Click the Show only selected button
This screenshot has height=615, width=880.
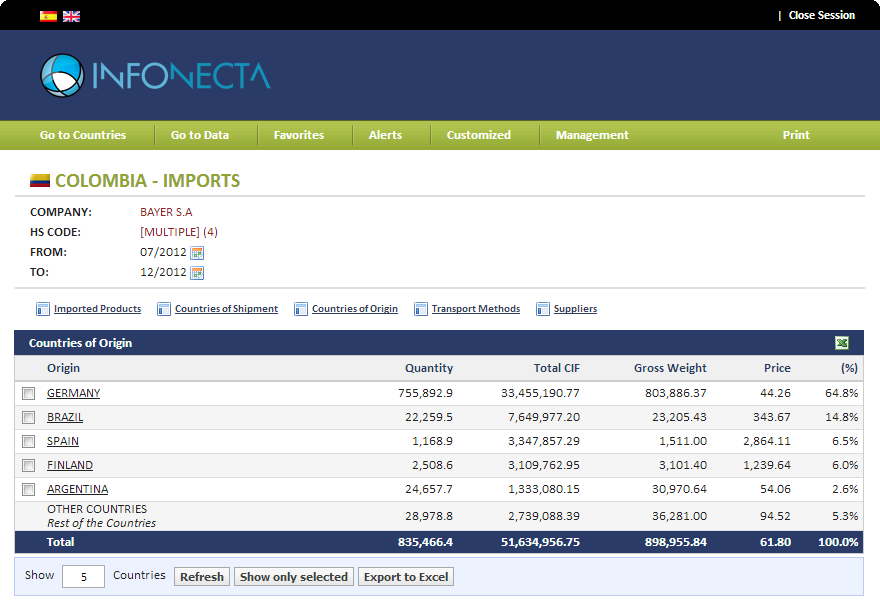tap(294, 577)
